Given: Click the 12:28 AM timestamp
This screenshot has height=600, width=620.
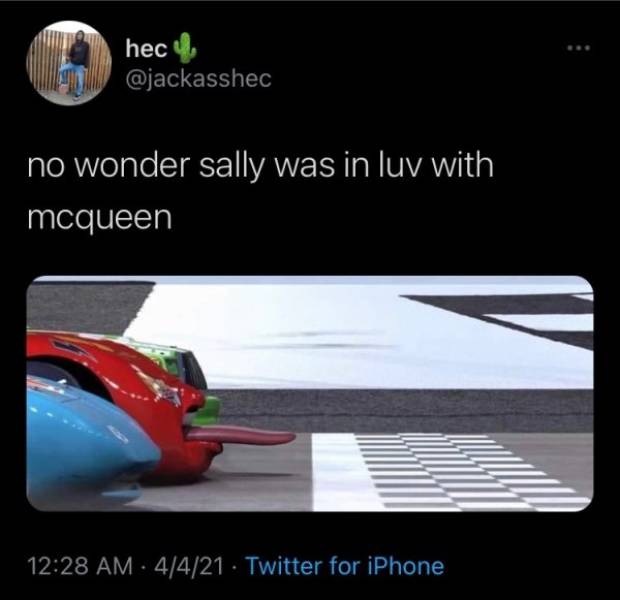Looking at the screenshot, I should [80, 566].
